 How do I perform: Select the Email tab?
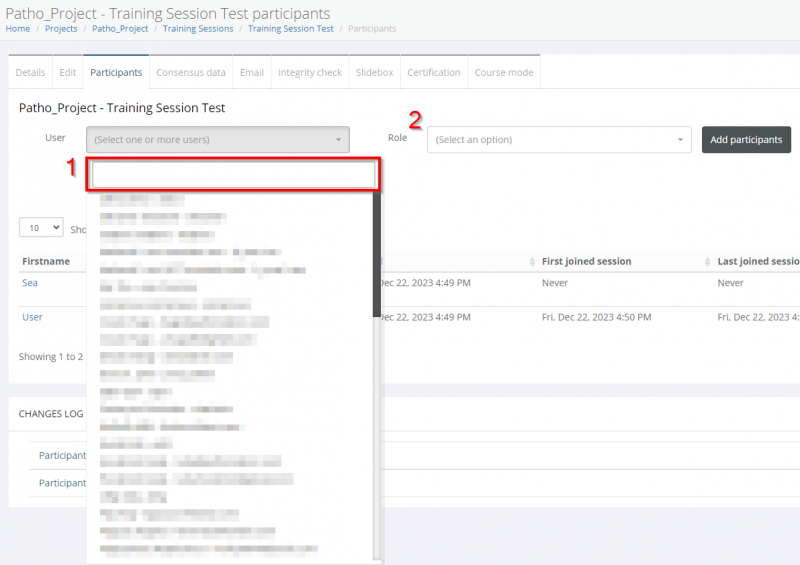coord(252,73)
